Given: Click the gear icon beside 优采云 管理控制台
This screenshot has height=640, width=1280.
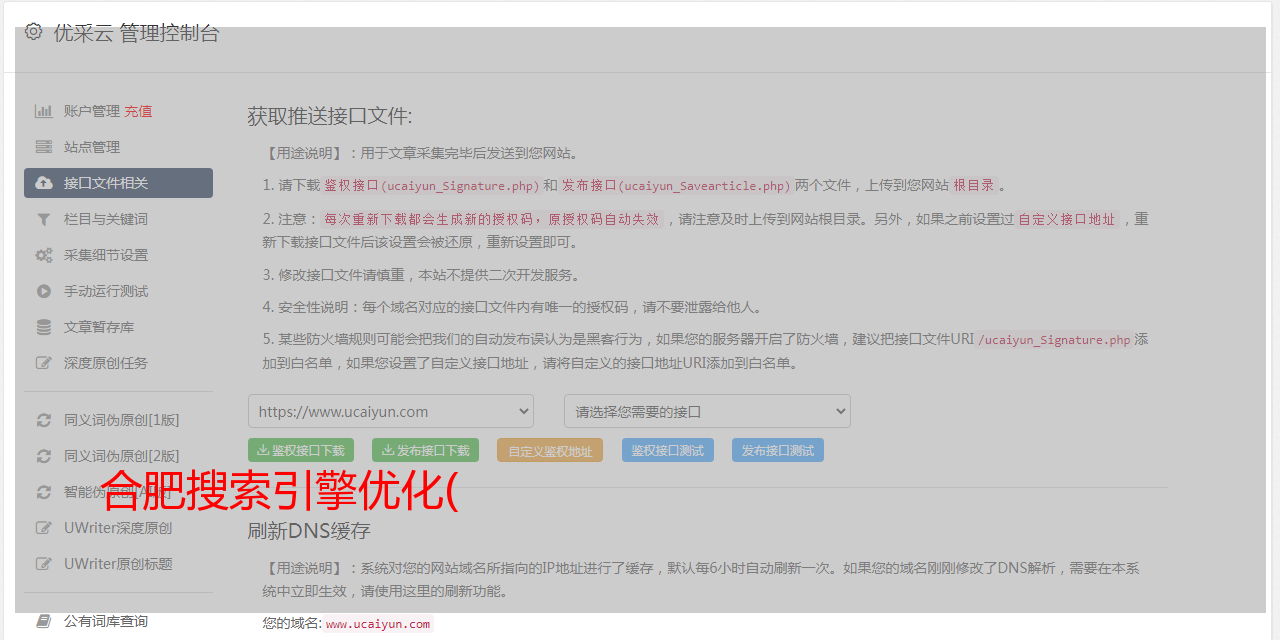Looking at the screenshot, I should [x=33, y=31].
